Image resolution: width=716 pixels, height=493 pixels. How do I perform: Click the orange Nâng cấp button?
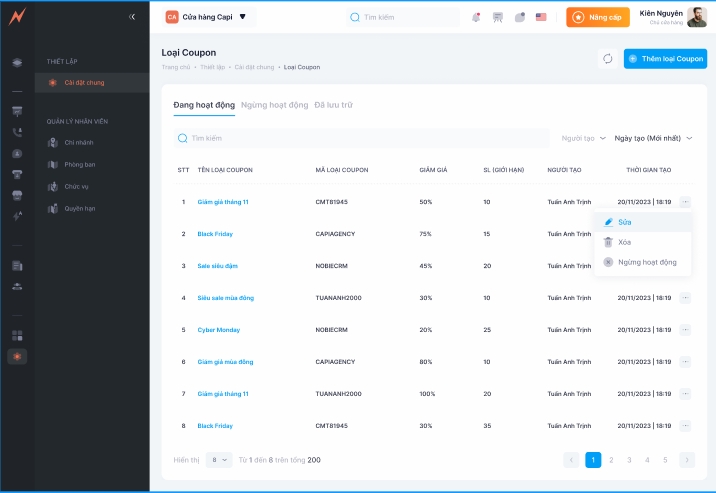point(598,17)
